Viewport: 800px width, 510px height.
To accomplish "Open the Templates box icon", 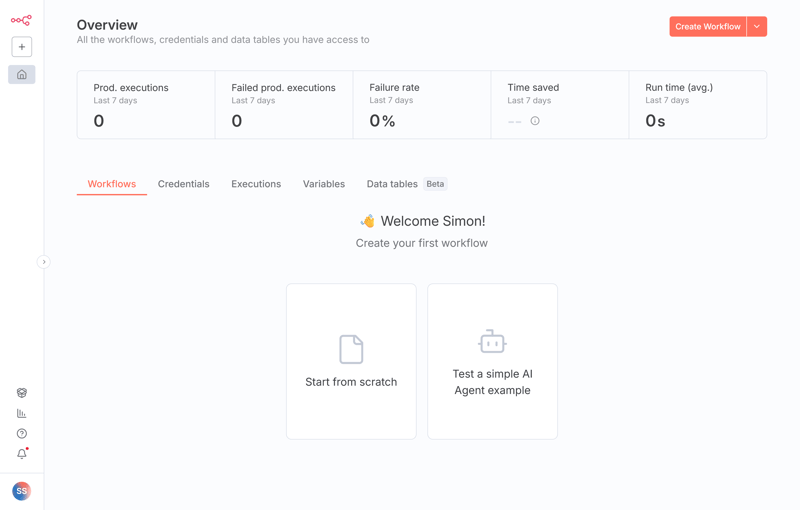I will point(22,393).
